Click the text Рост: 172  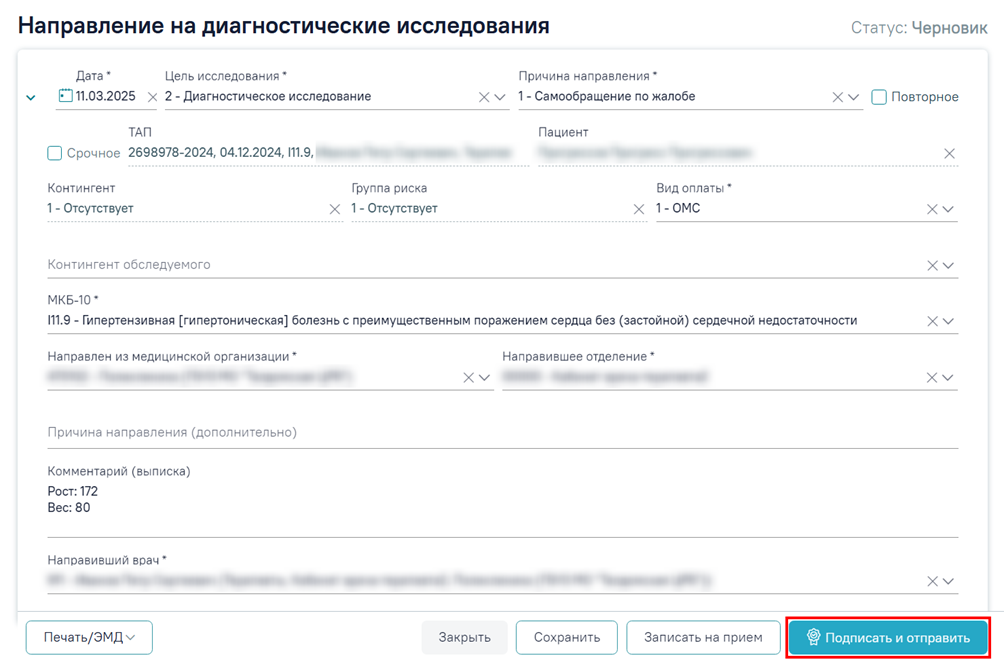[73, 492]
